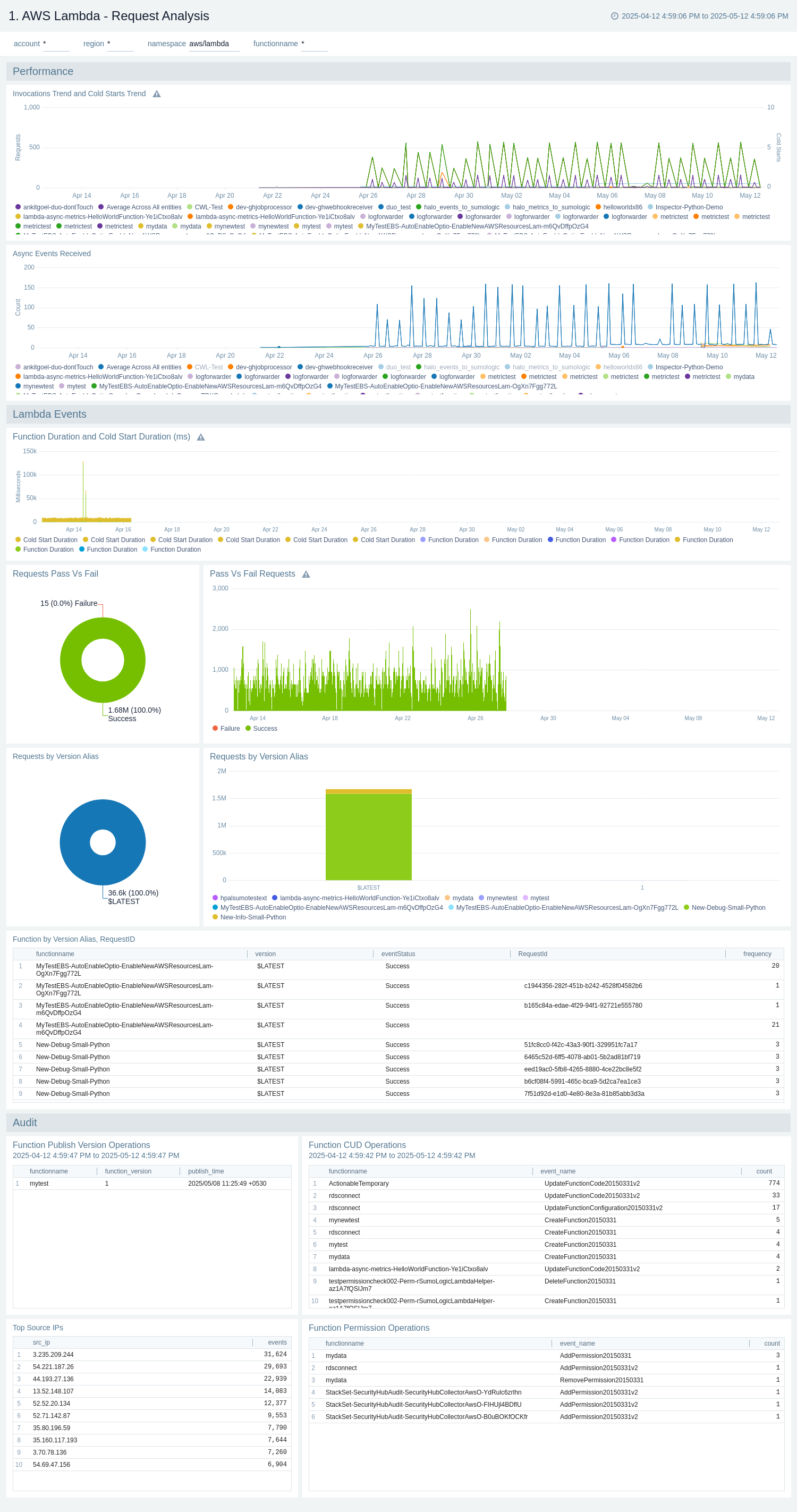Click the orange Failure legend dot

[215, 729]
